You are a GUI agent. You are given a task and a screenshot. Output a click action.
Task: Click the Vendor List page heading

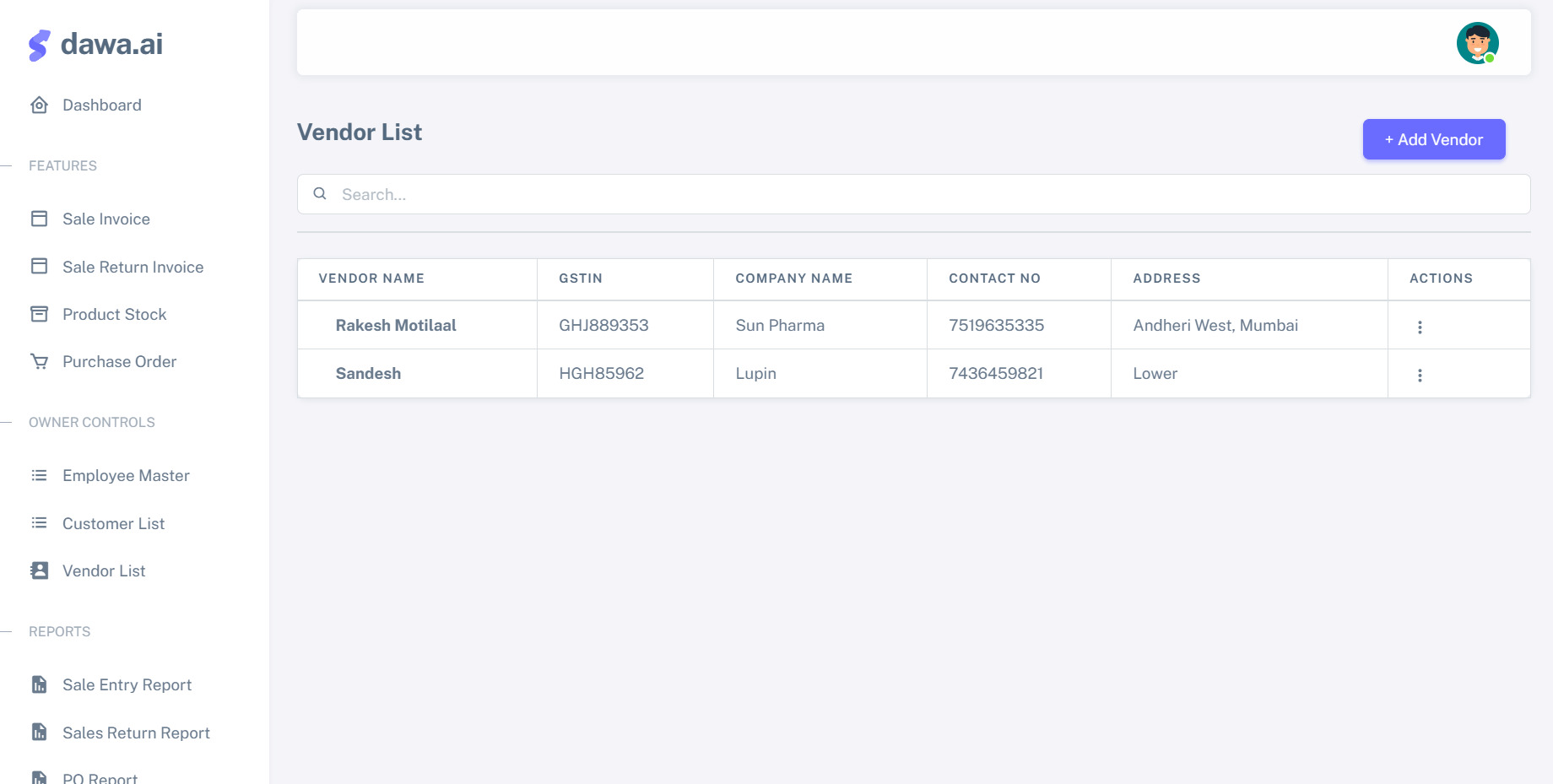(x=360, y=132)
